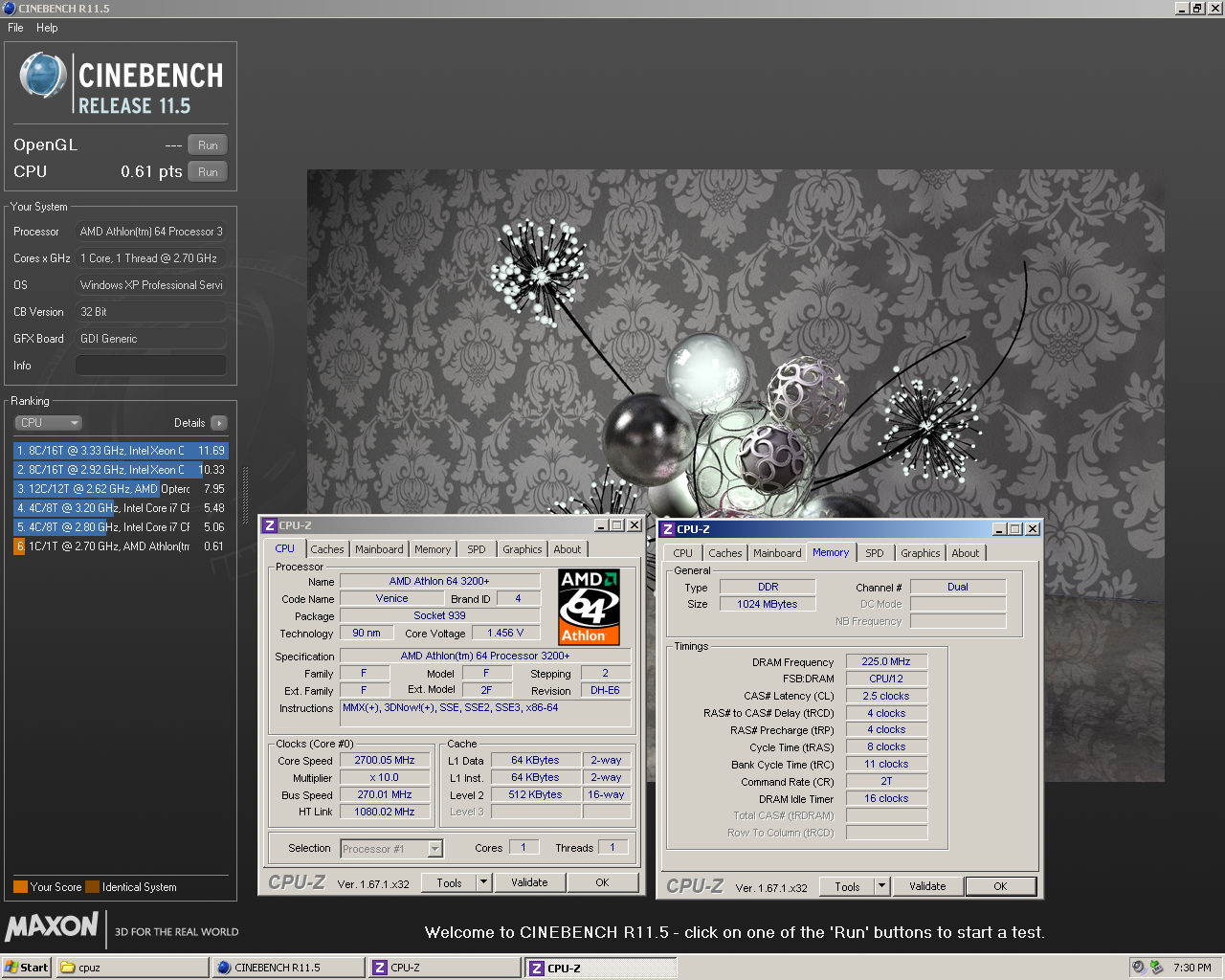Click the CAS# Latency value 2.5 clocks
The width and height of the screenshot is (1225, 980).
click(886, 696)
